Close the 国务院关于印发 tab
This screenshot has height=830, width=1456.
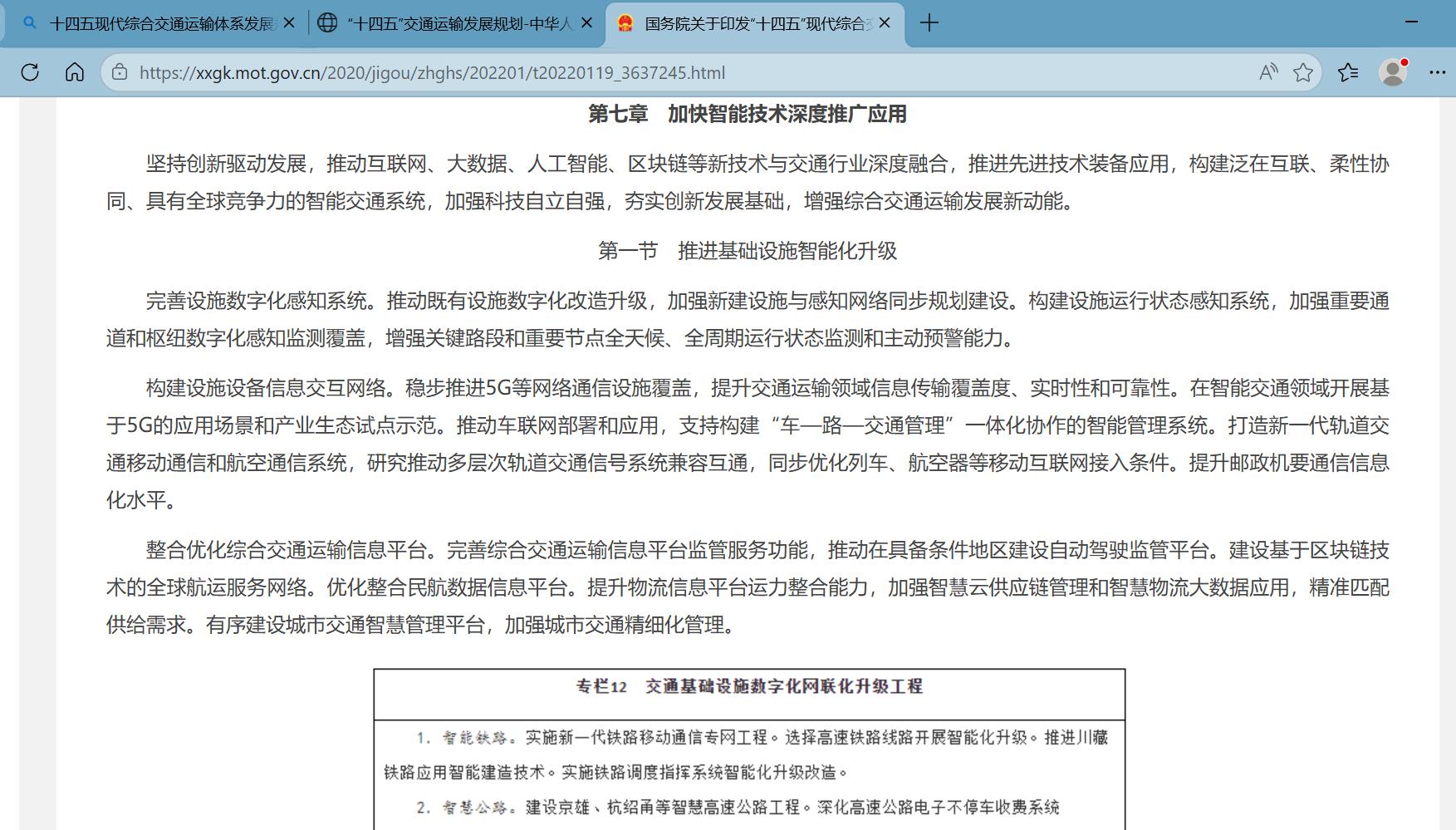tap(885, 23)
